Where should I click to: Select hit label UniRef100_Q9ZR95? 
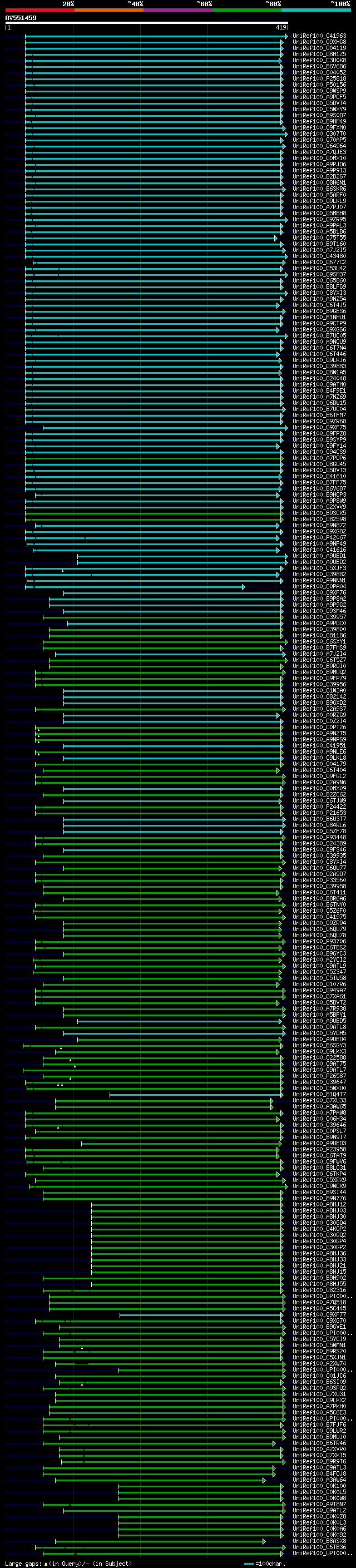pos(319,219)
